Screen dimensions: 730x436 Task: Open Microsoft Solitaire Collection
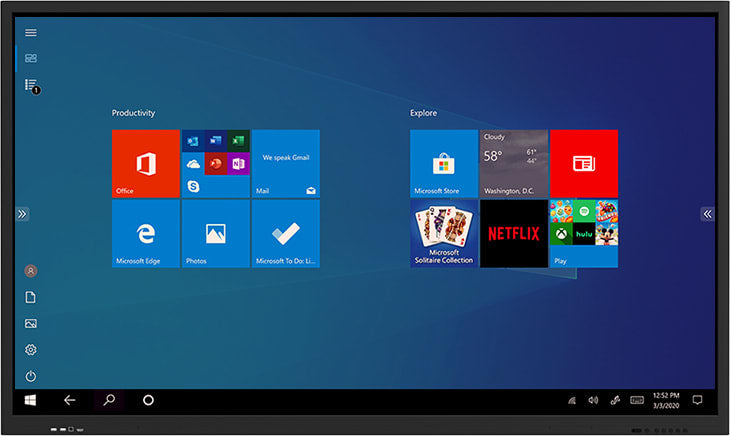click(x=444, y=233)
